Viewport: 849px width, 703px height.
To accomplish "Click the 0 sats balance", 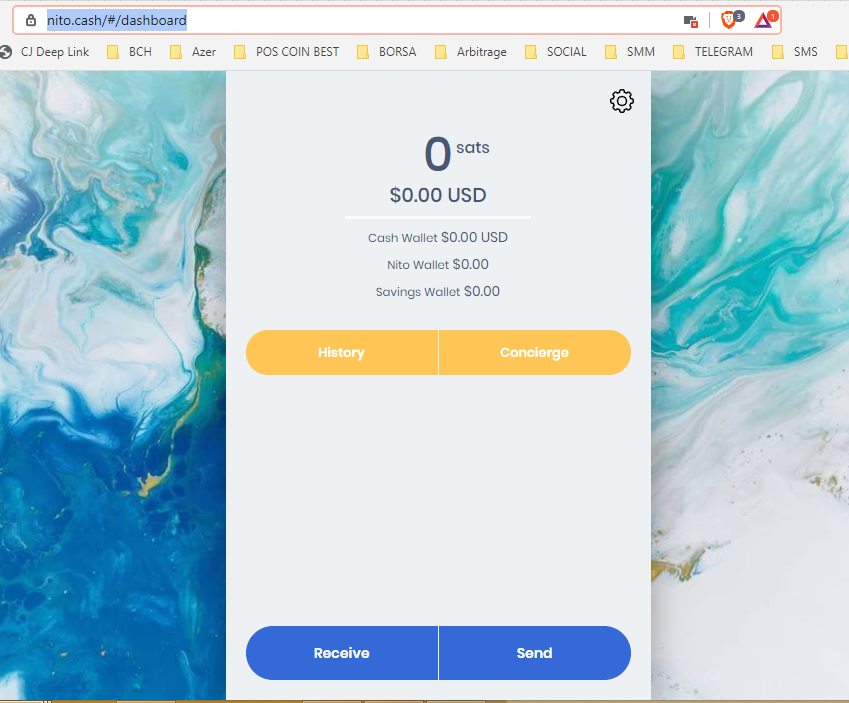I will tap(456, 153).
